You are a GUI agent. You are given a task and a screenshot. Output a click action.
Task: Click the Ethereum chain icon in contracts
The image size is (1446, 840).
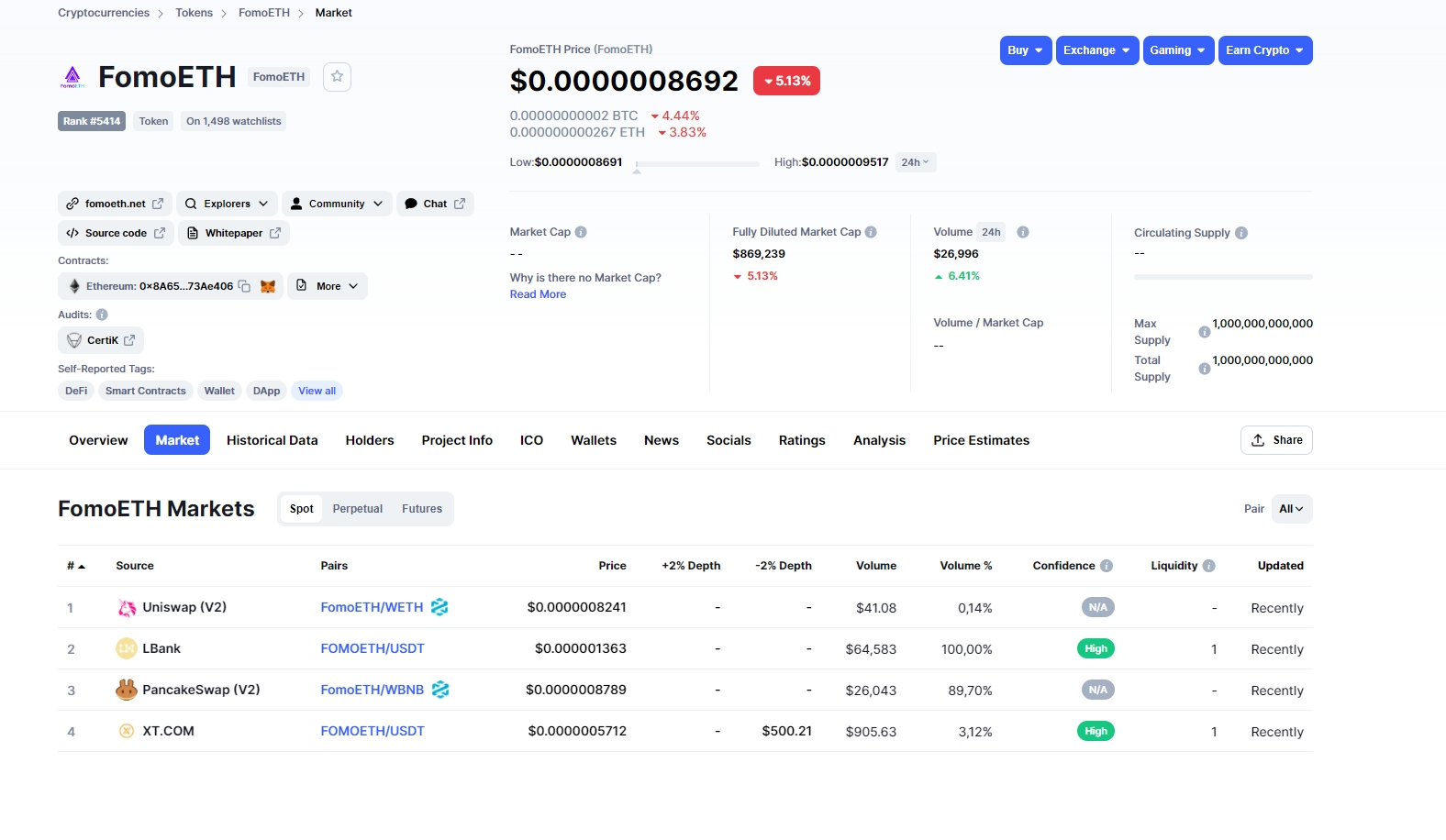74,286
